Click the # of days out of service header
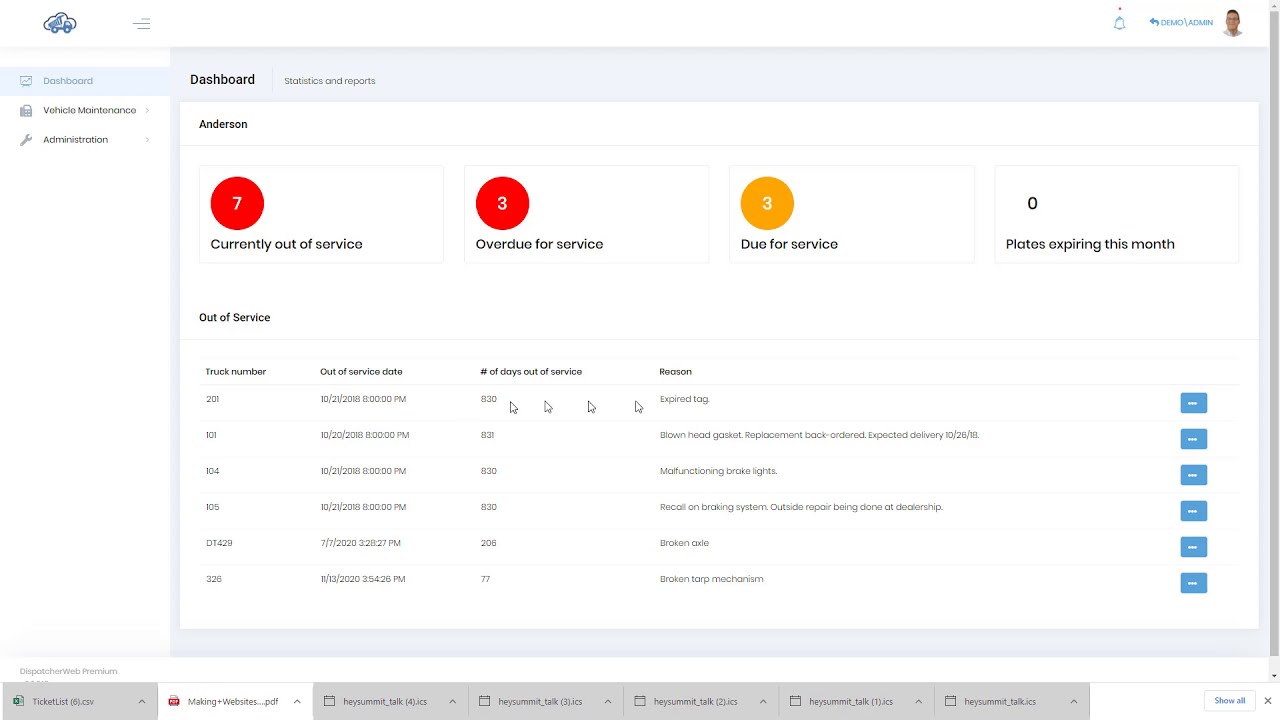Viewport: 1280px width, 720px height. click(531, 372)
